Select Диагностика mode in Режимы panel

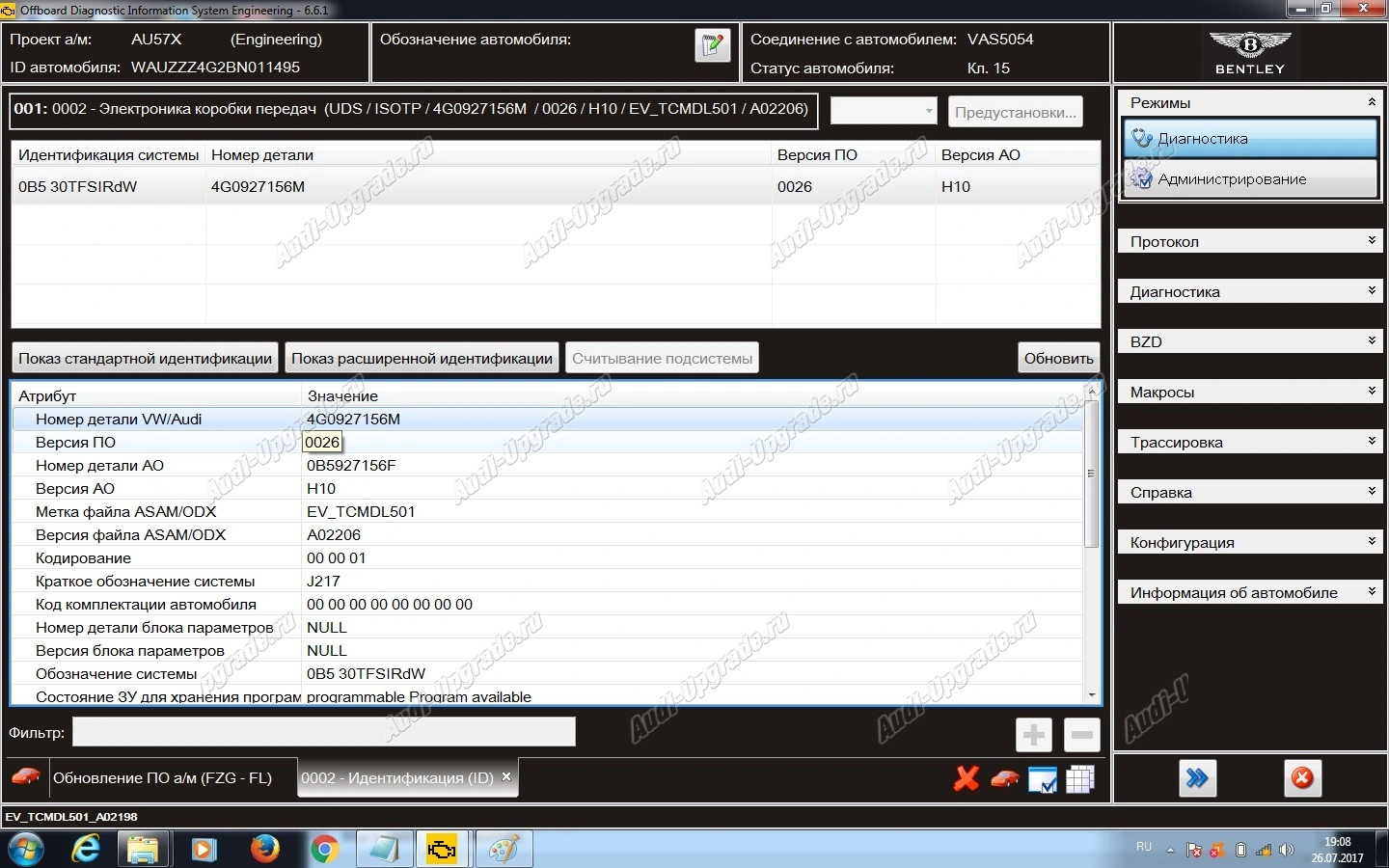(1250, 139)
